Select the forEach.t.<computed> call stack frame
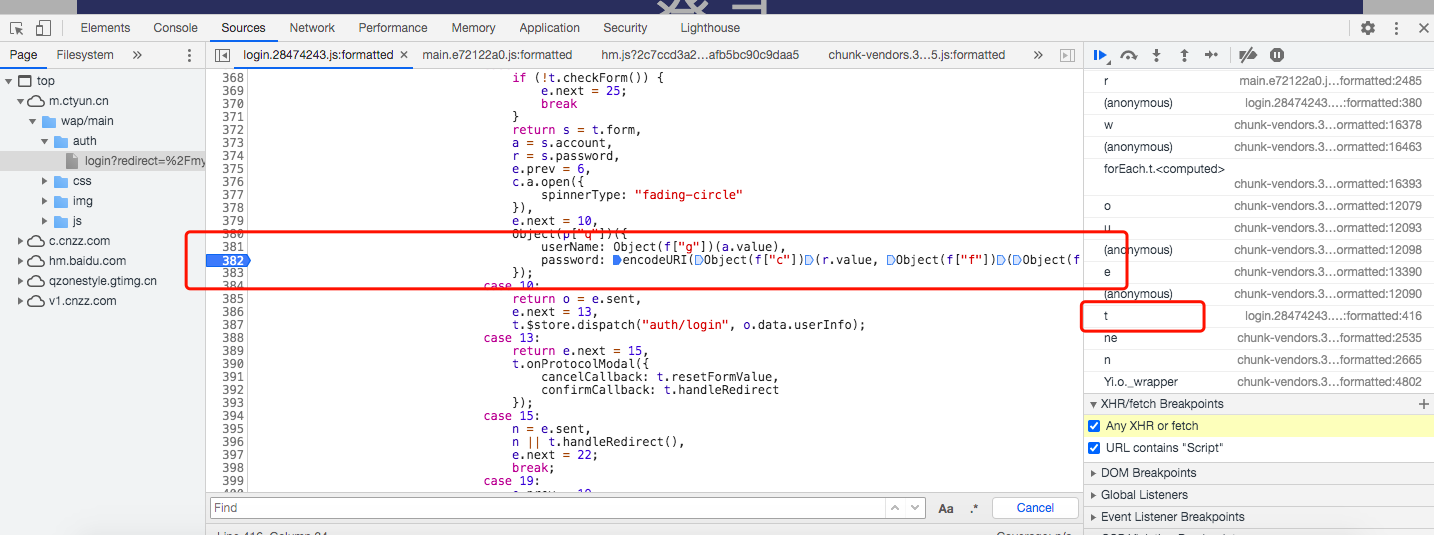 point(1258,176)
